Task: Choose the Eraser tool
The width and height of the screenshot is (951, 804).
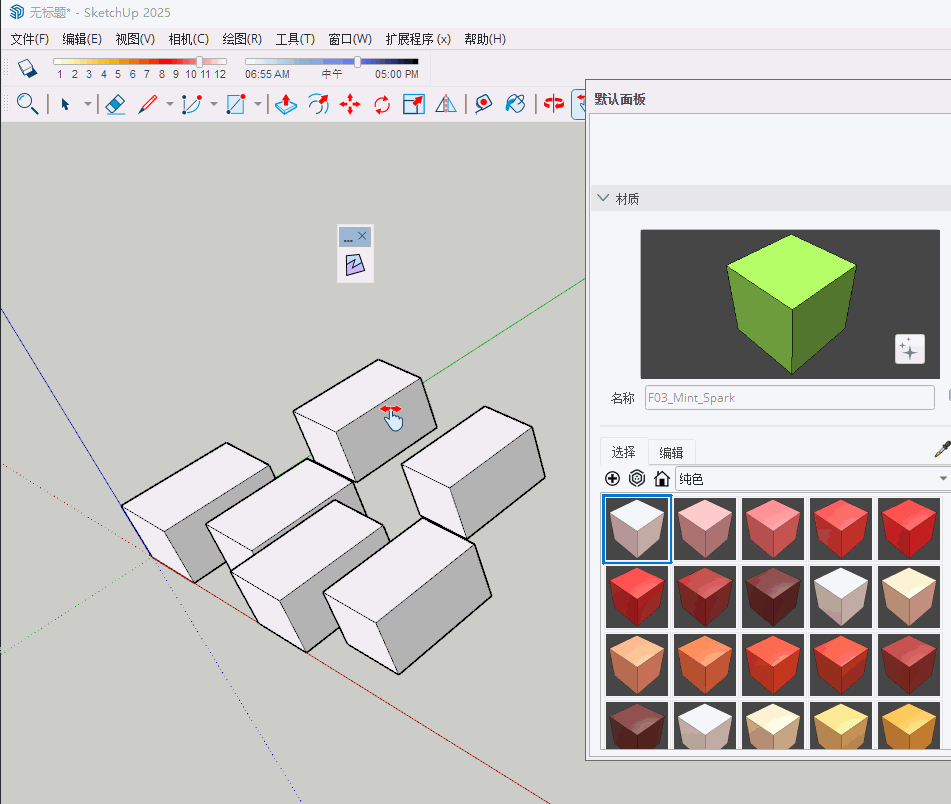Action: pyautogui.click(x=115, y=104)
